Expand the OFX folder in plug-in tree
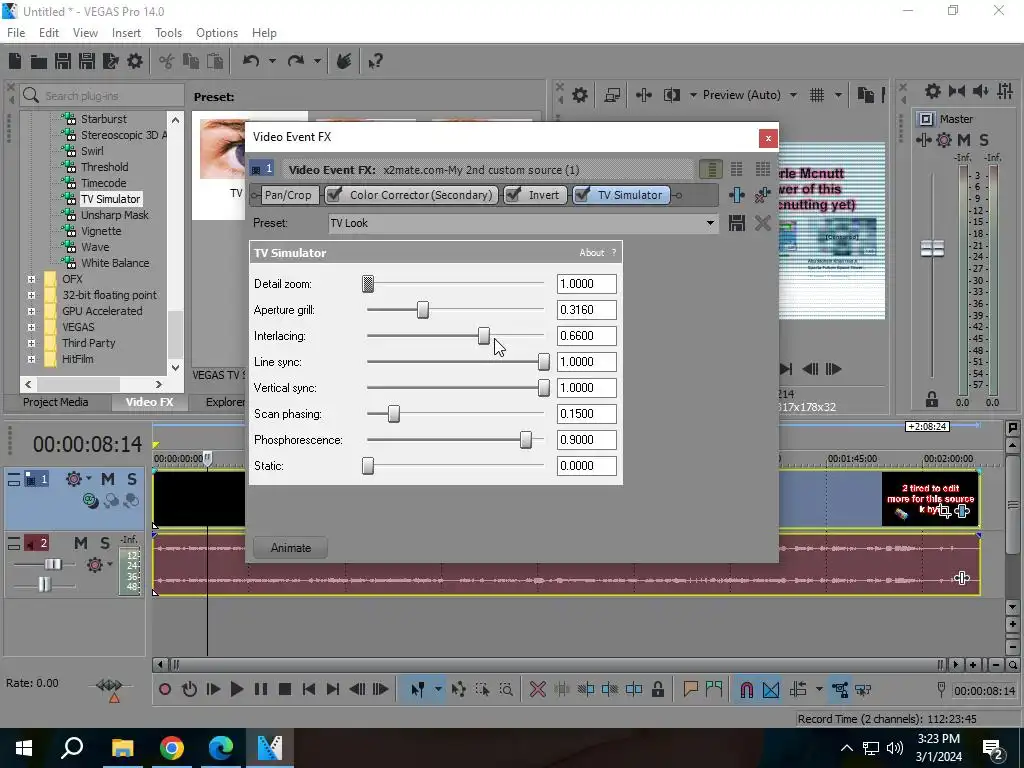The height and width of the screenshot is (768, 1024). [31, 279]
